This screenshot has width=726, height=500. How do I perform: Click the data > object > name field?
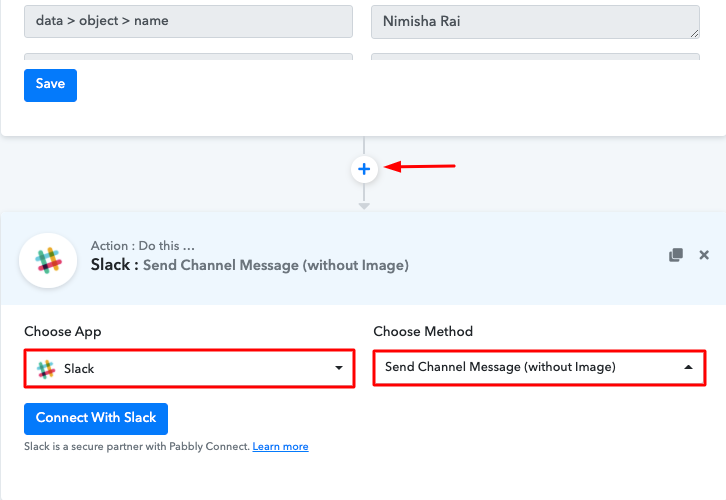(x=188, y=21)
